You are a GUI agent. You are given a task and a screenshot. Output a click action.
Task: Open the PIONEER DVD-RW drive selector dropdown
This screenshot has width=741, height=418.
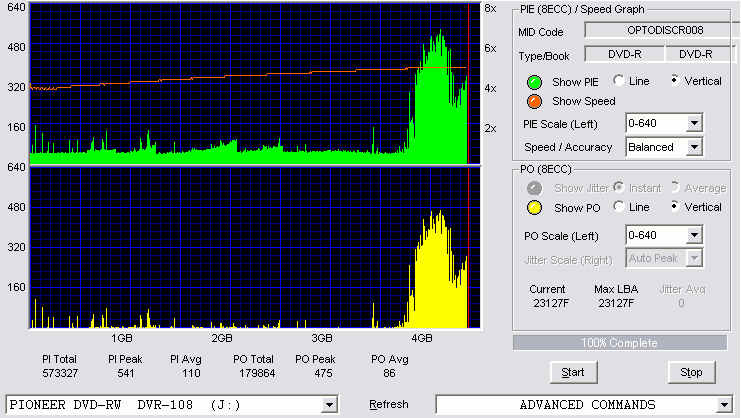[329, 405]
